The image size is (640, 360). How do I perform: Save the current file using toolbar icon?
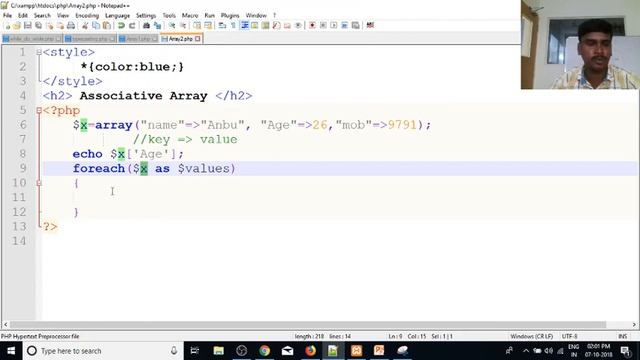27,26
